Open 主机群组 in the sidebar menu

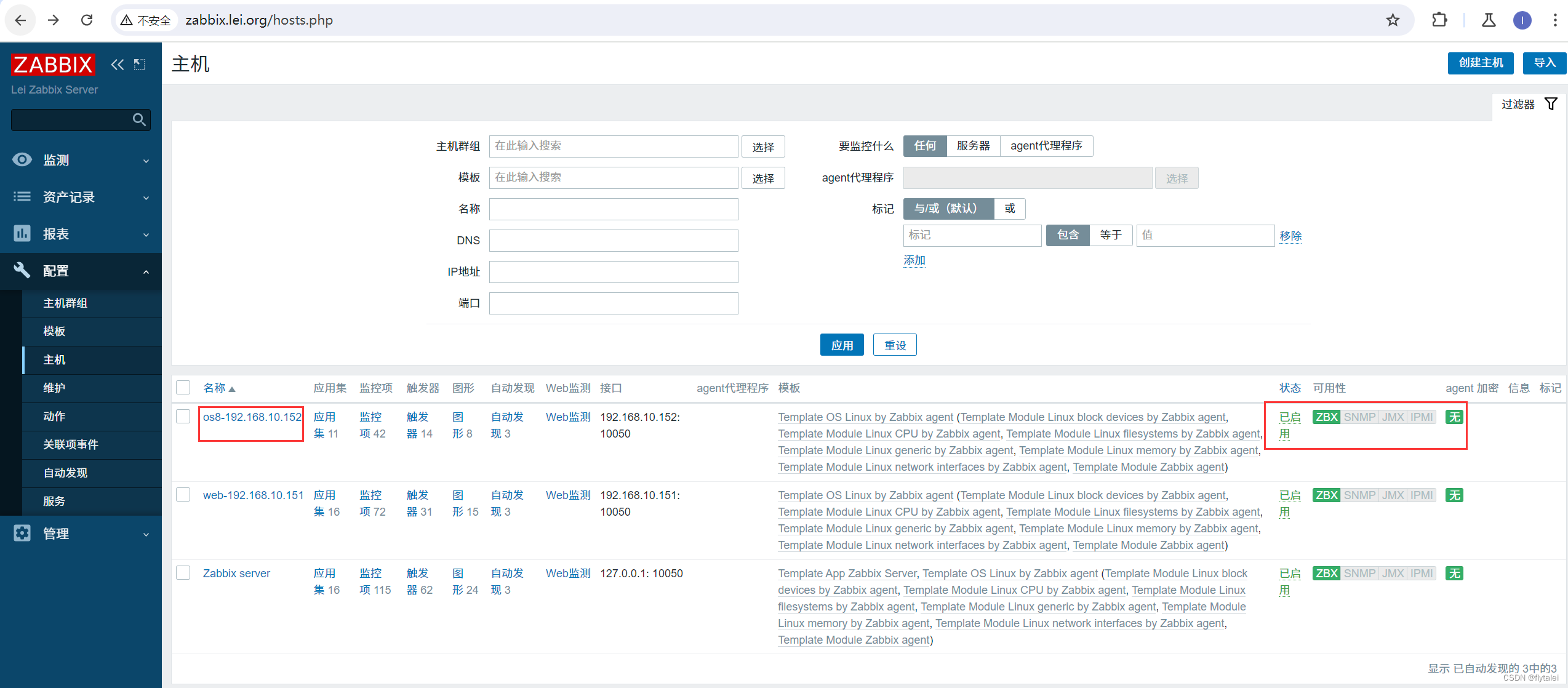pos(92,303)
